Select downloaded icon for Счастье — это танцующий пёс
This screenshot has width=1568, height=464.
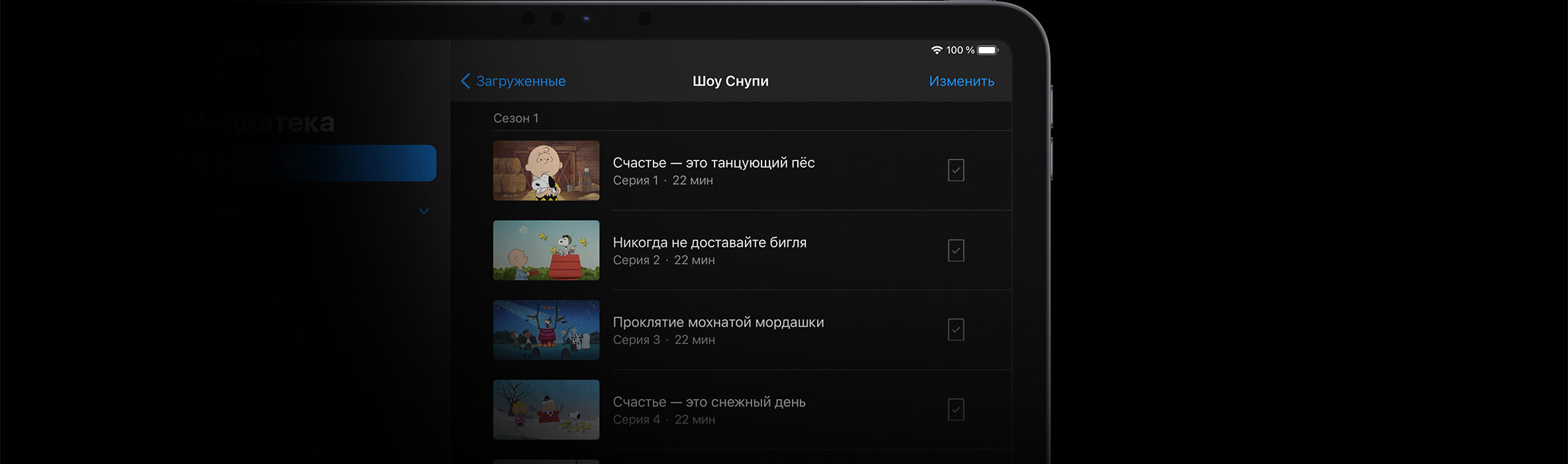[x=955, y=170]
